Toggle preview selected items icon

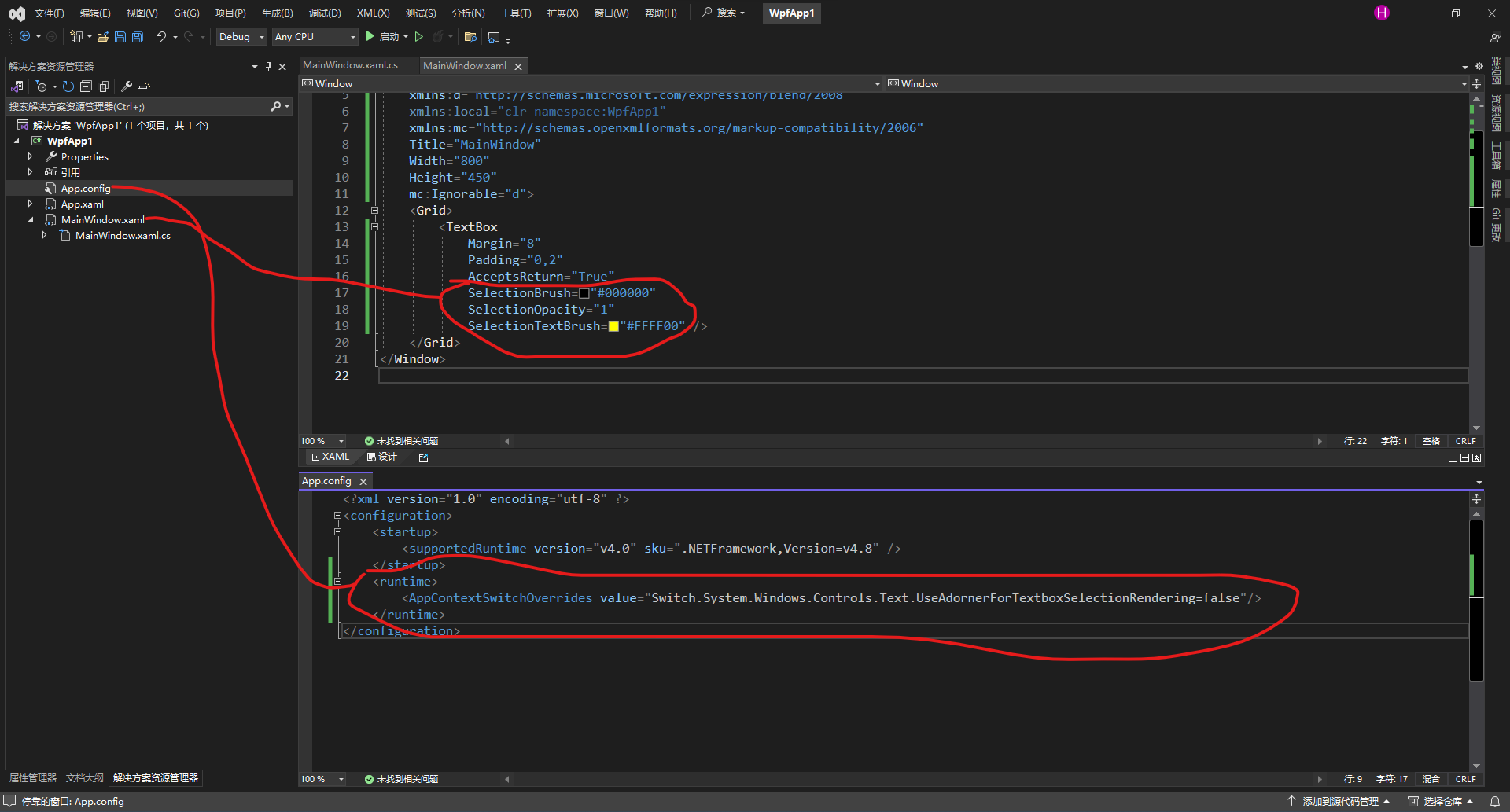(x=144, y=86)
